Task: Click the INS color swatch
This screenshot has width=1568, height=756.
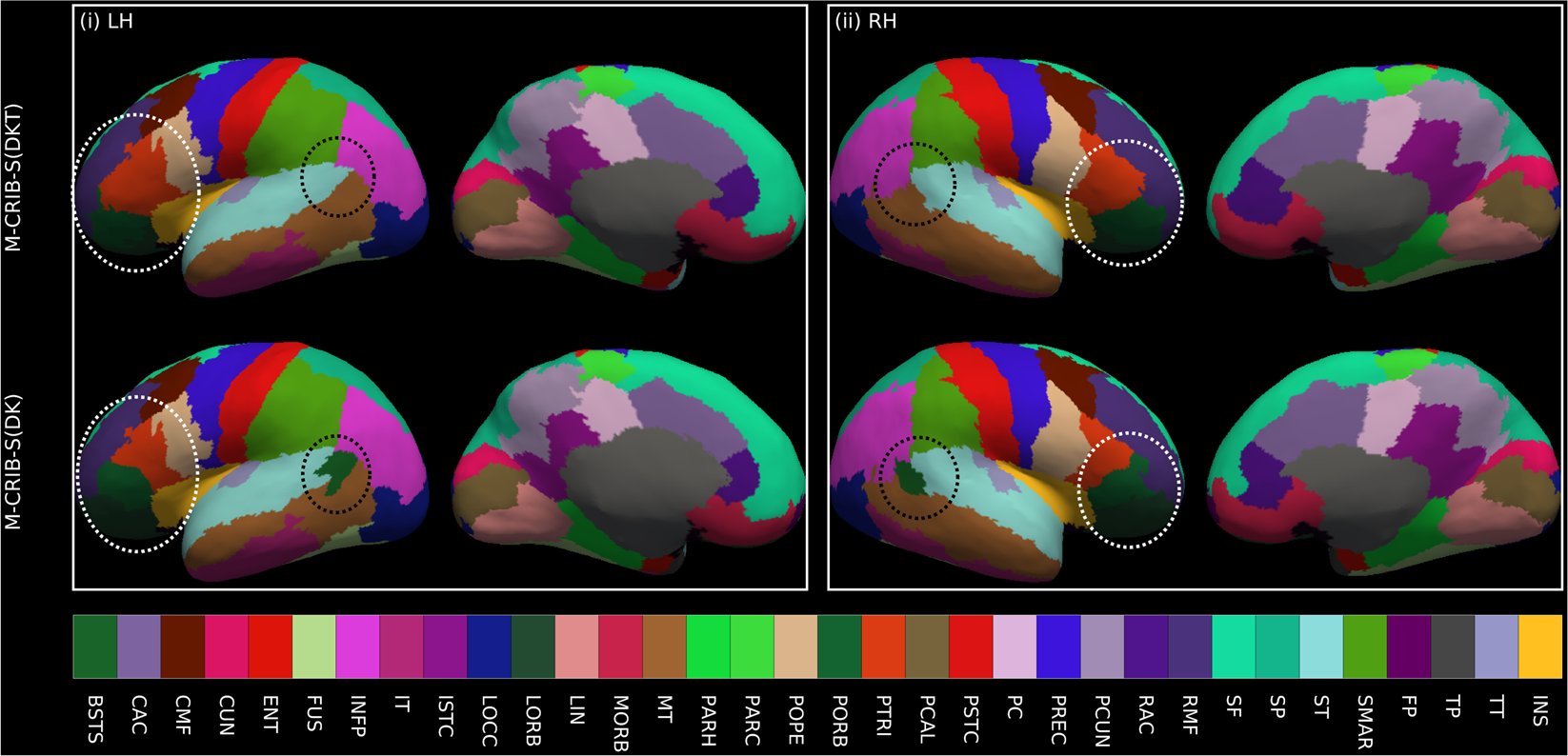Action: (1541, 647)
